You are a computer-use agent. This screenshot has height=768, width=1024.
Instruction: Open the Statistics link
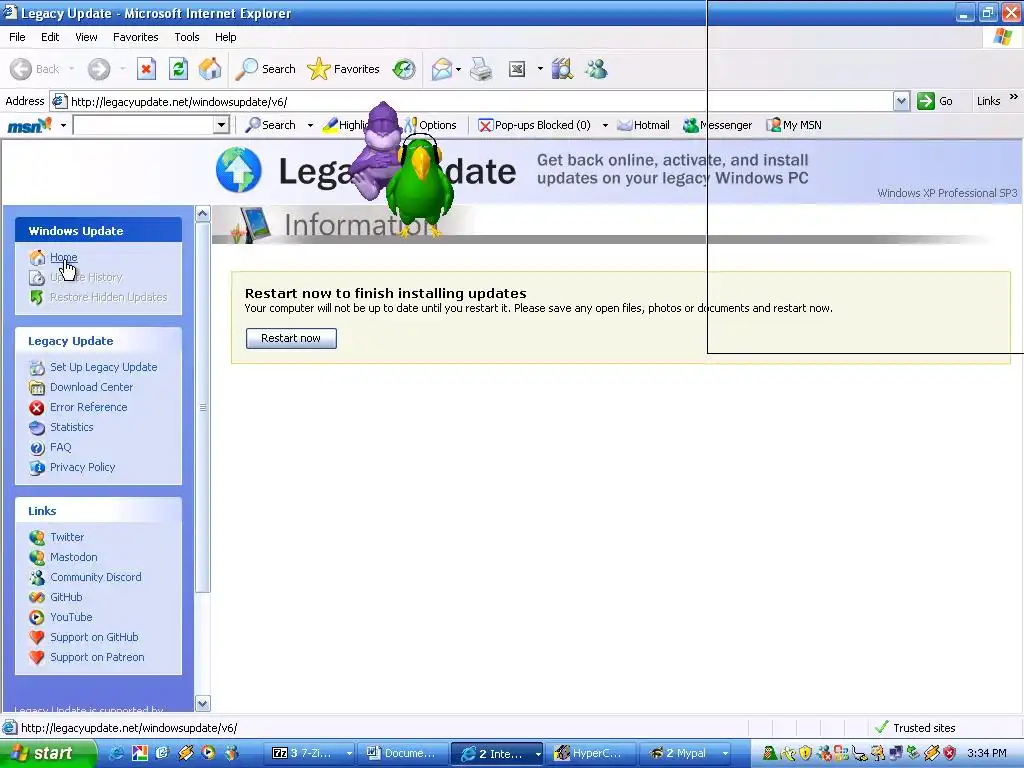(x=72, y=427)
